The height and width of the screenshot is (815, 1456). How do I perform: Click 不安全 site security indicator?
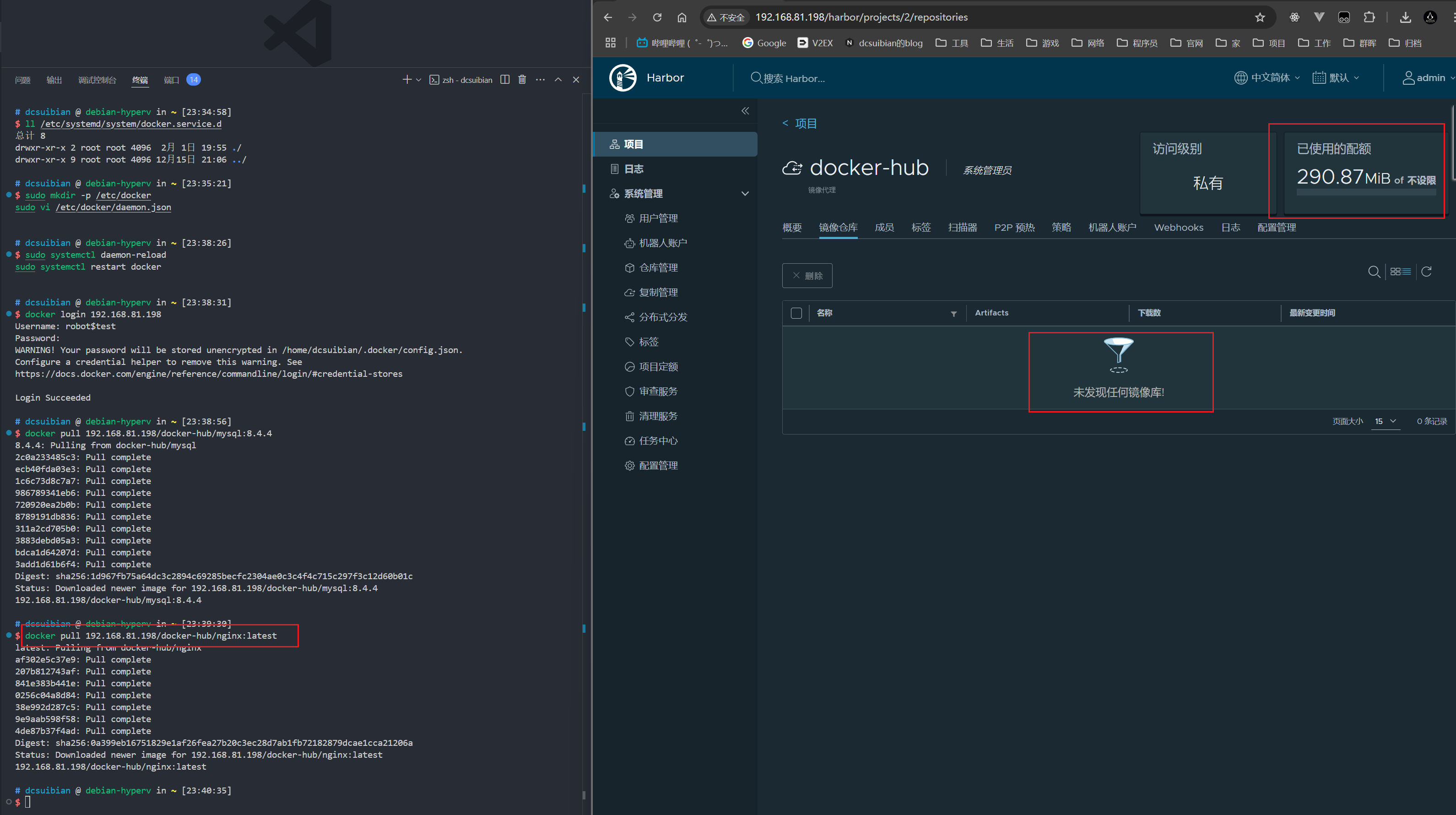pos(726,17)
